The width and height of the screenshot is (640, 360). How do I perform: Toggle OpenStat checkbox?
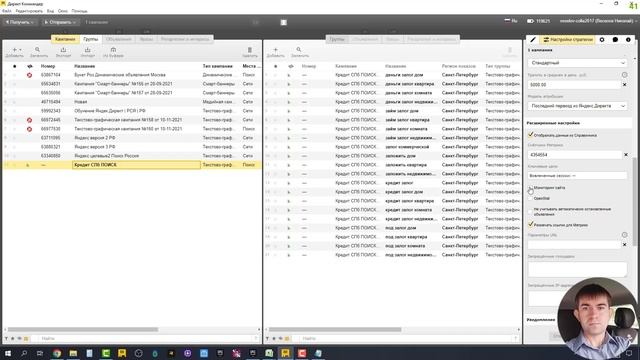pos(531,198)
